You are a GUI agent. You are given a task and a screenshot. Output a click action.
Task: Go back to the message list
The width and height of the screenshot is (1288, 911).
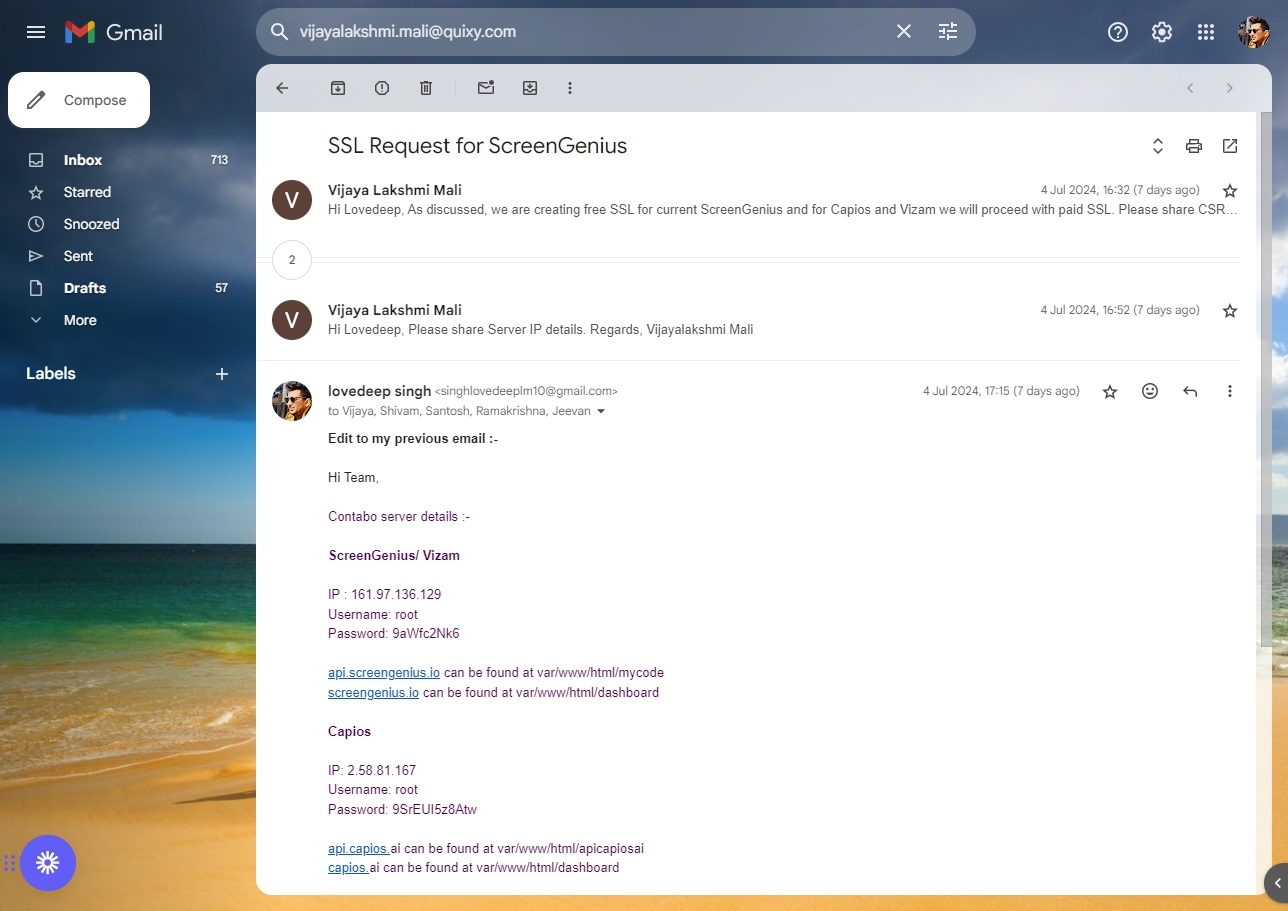[282, 88]
